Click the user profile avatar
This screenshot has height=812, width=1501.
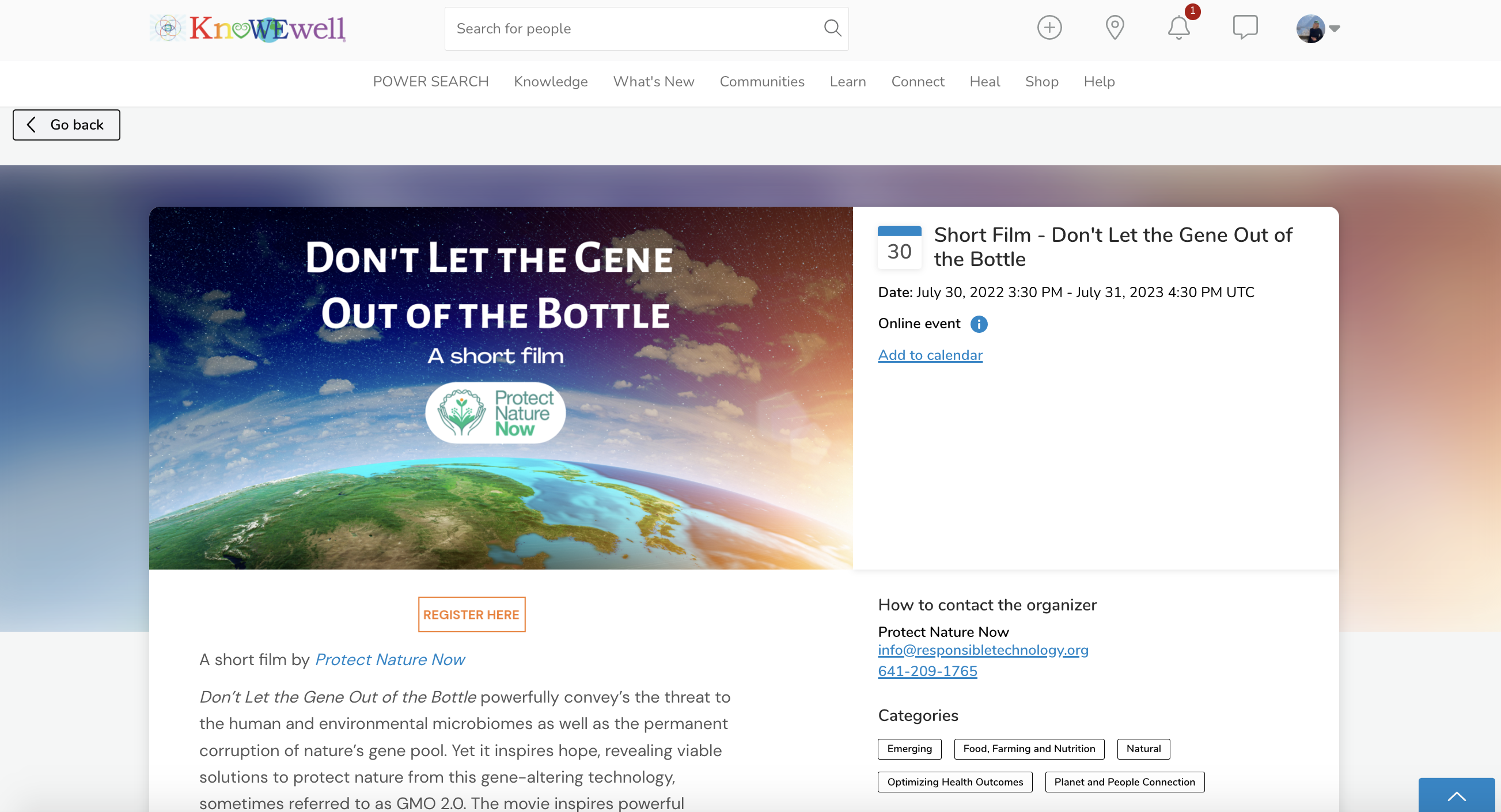coord(1310,29)
